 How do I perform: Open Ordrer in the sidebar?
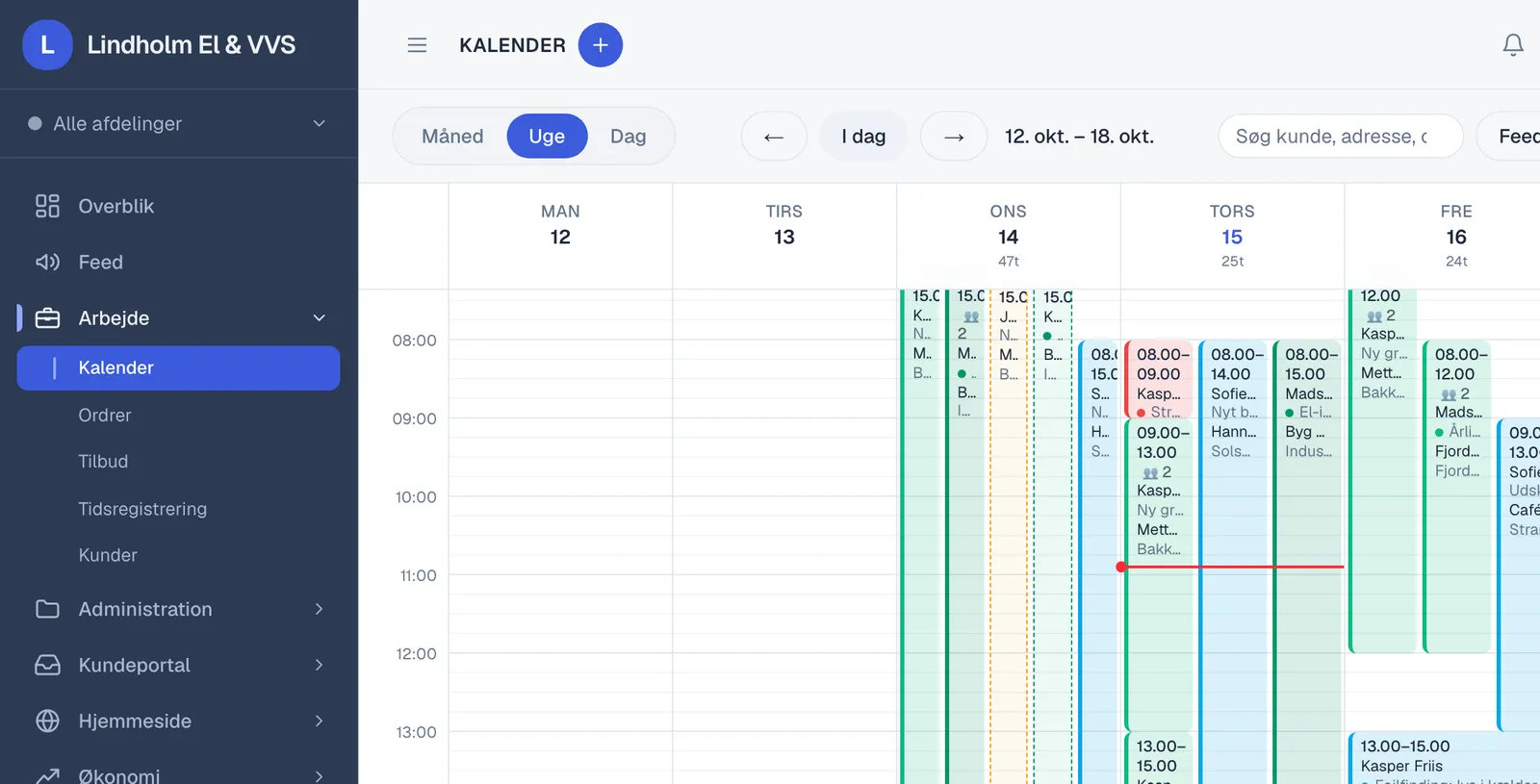(105, 416)
